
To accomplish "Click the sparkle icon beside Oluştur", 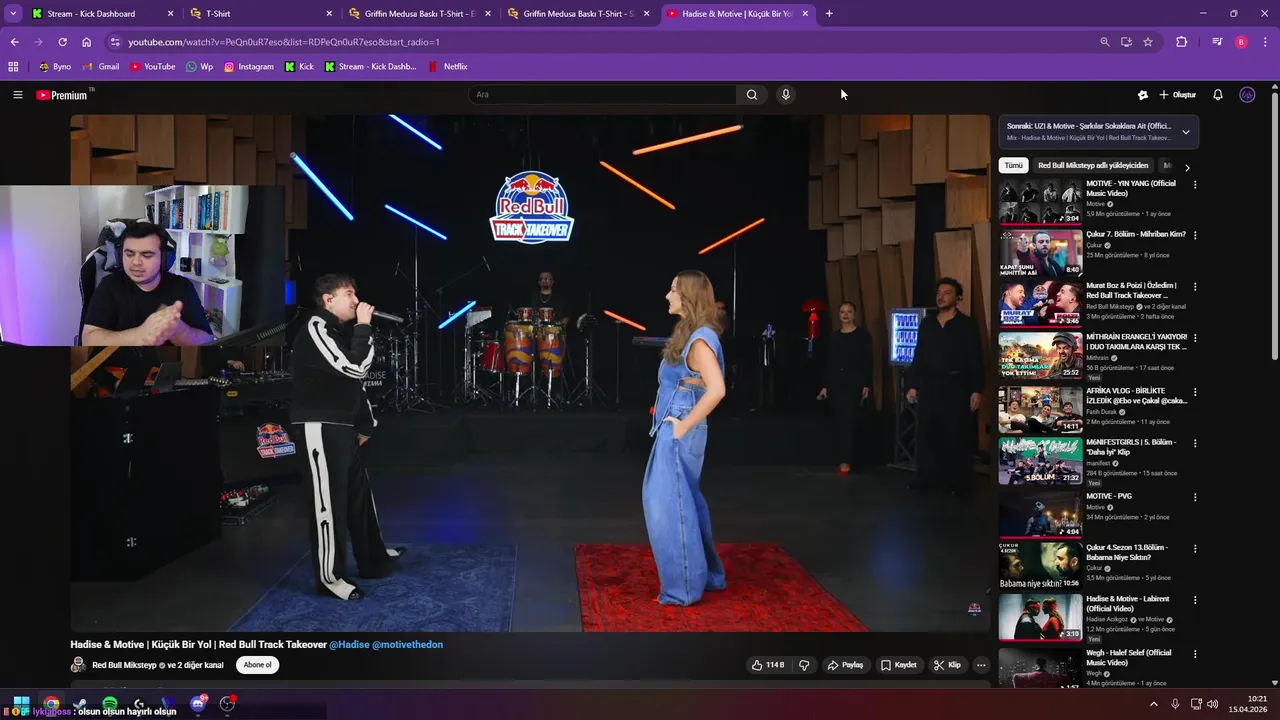I will click(x=1143, y=95).
